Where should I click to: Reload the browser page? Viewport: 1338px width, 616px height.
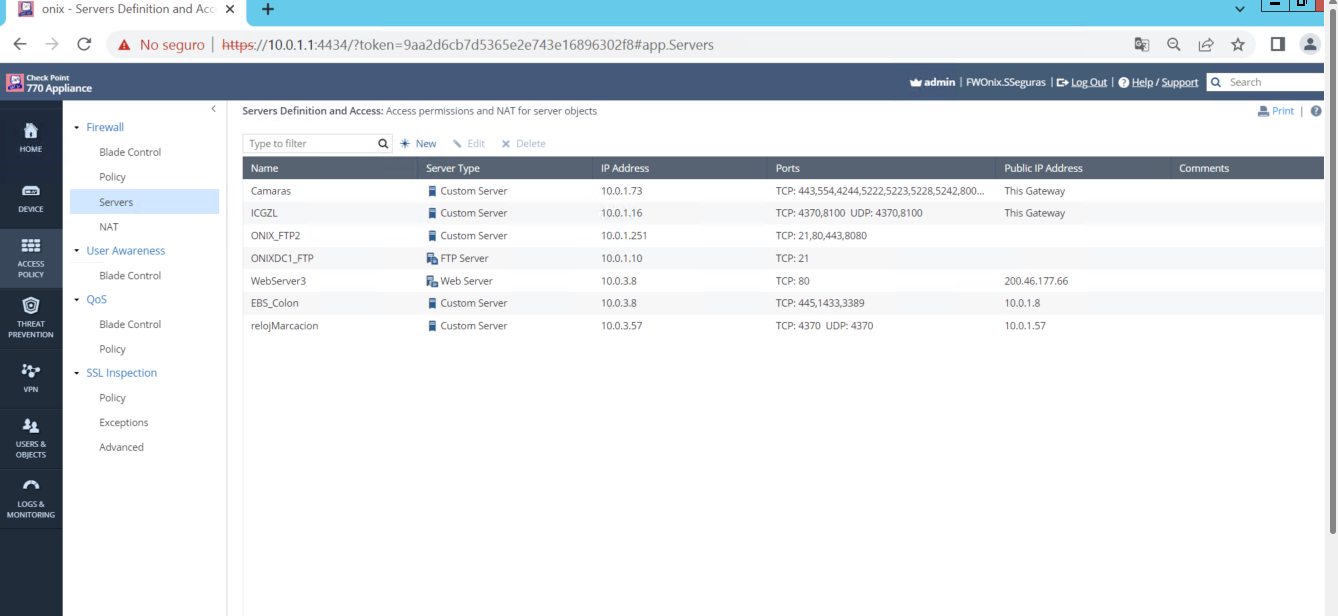click(x=84, y=44)
